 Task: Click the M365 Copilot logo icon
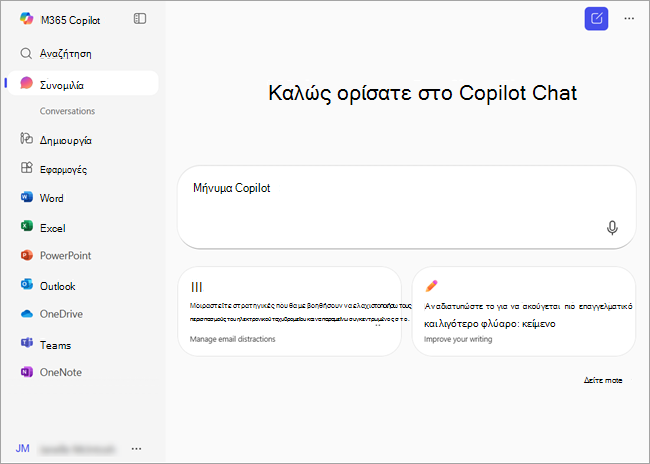[x=27, y=19]
